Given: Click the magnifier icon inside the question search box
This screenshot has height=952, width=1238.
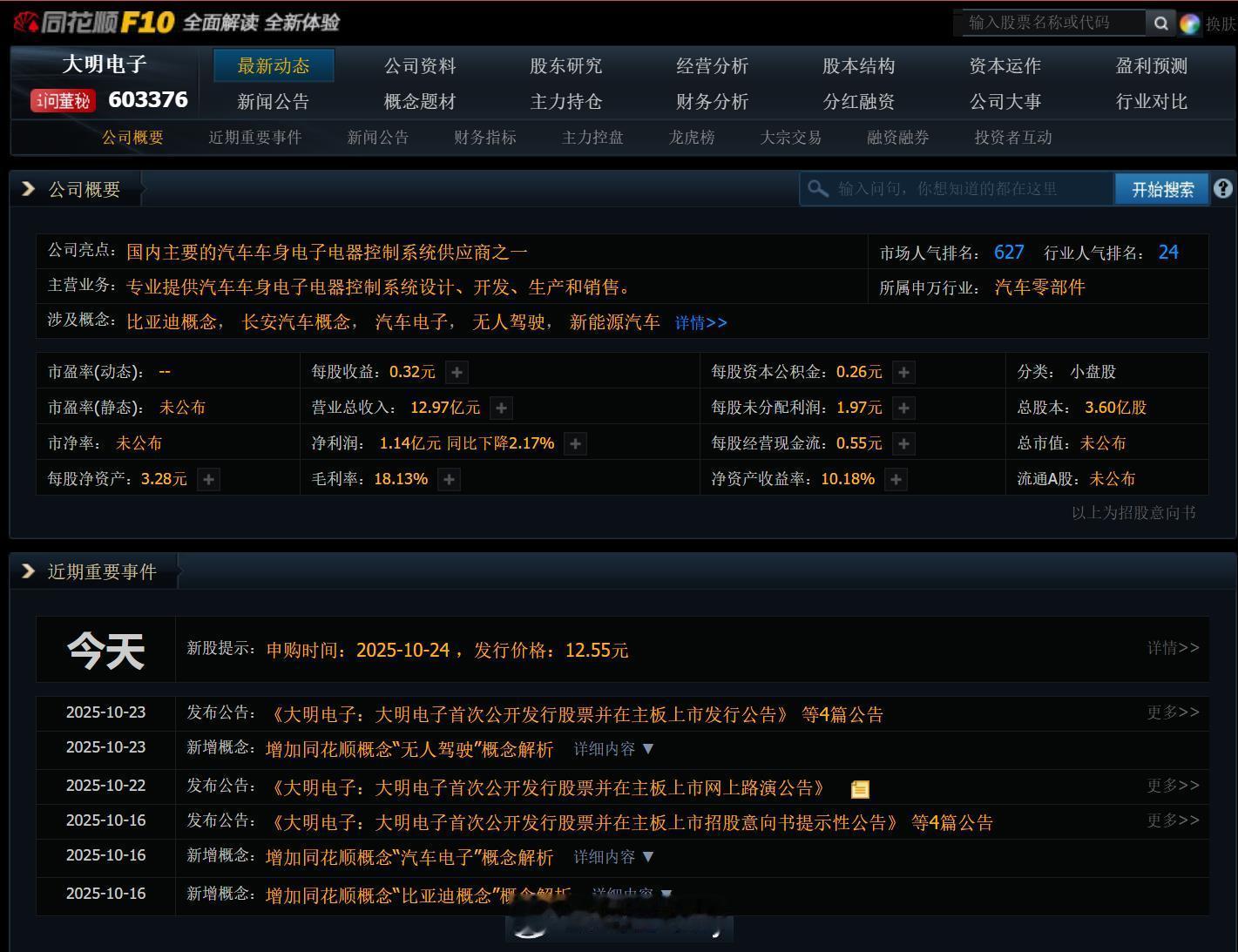Looking at the screenshot, I should (x=817, y=188).
